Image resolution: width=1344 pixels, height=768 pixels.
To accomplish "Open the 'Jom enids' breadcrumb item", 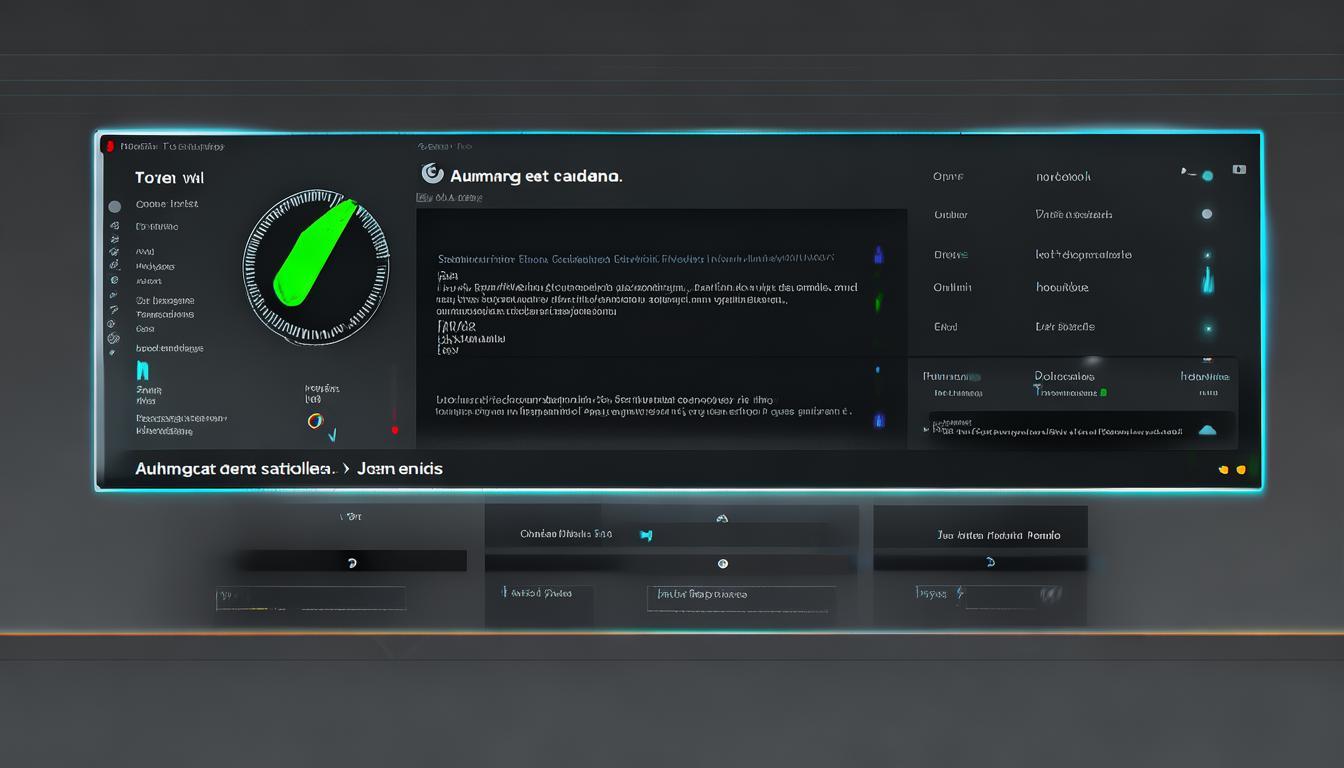I will click(x=400, y=468).
